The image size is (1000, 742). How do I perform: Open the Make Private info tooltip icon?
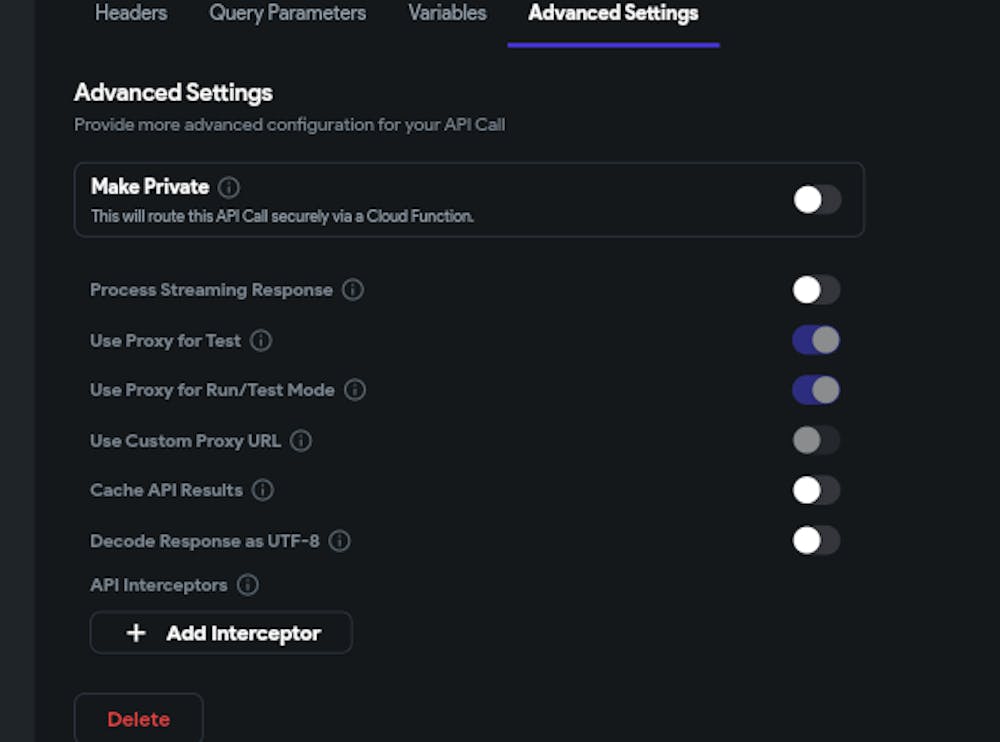pos(227,187)
